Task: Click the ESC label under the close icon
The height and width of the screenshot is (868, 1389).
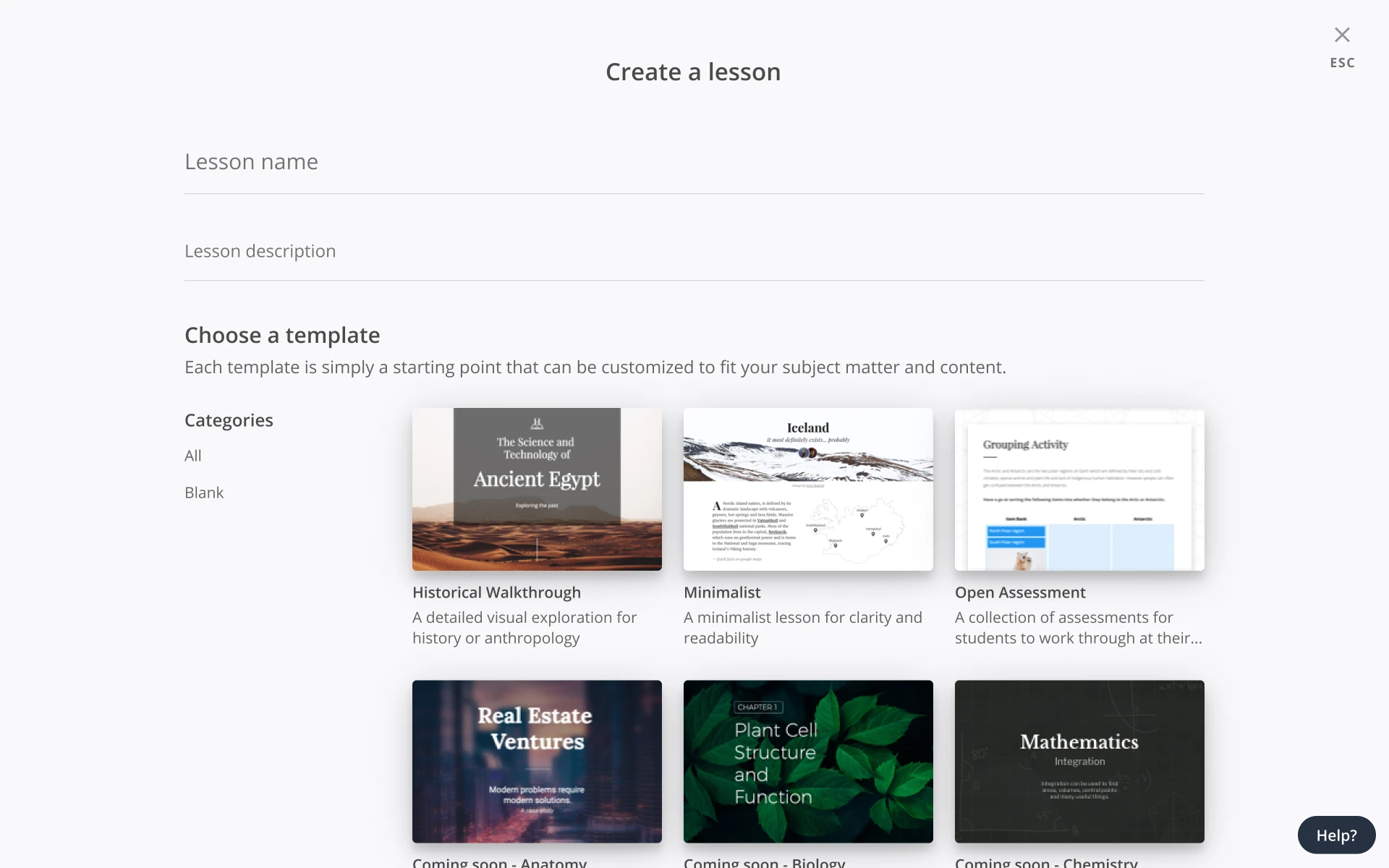Action: tap(1342, 63)
